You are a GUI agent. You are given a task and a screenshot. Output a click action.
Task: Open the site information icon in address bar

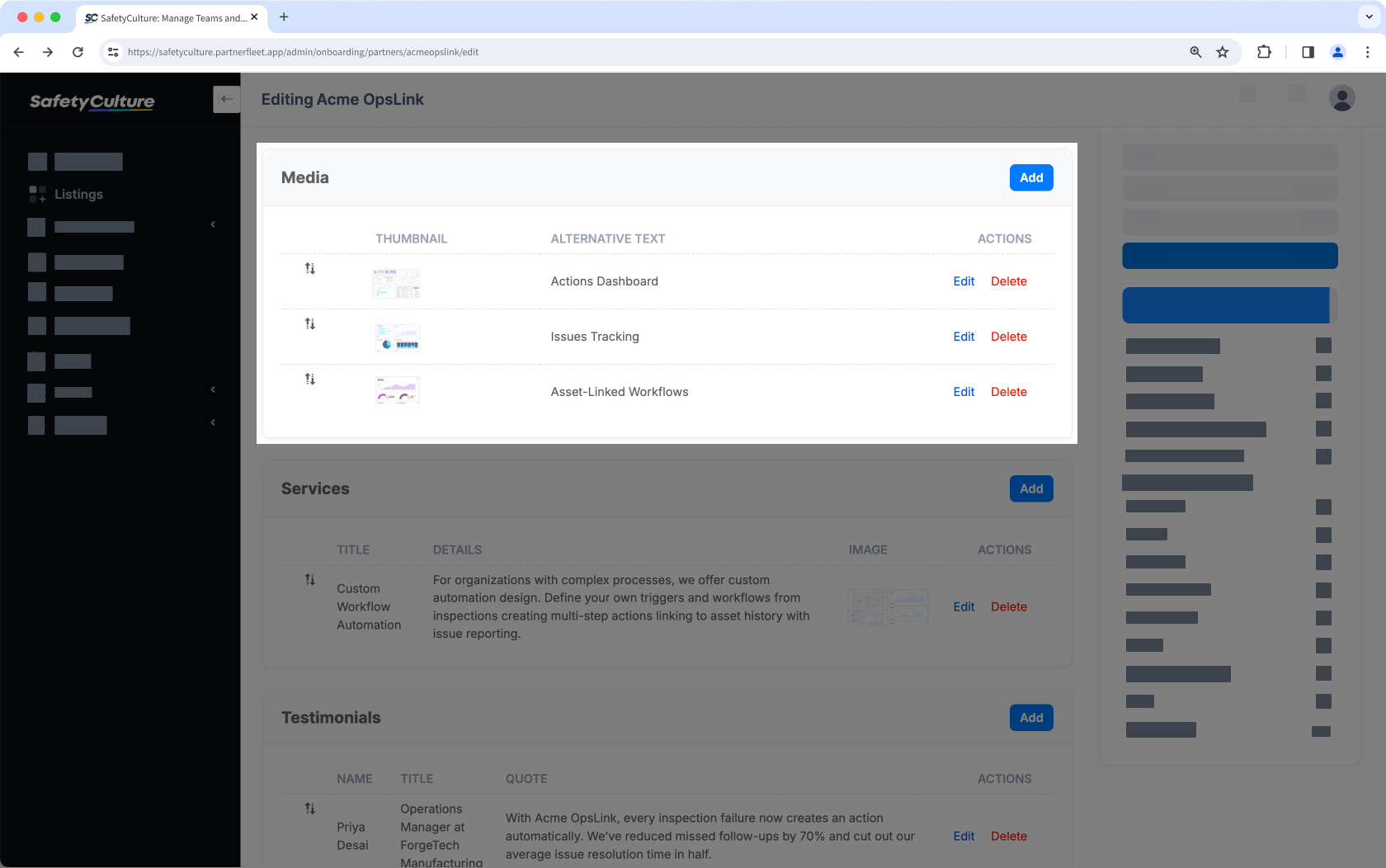pos(113,52)
